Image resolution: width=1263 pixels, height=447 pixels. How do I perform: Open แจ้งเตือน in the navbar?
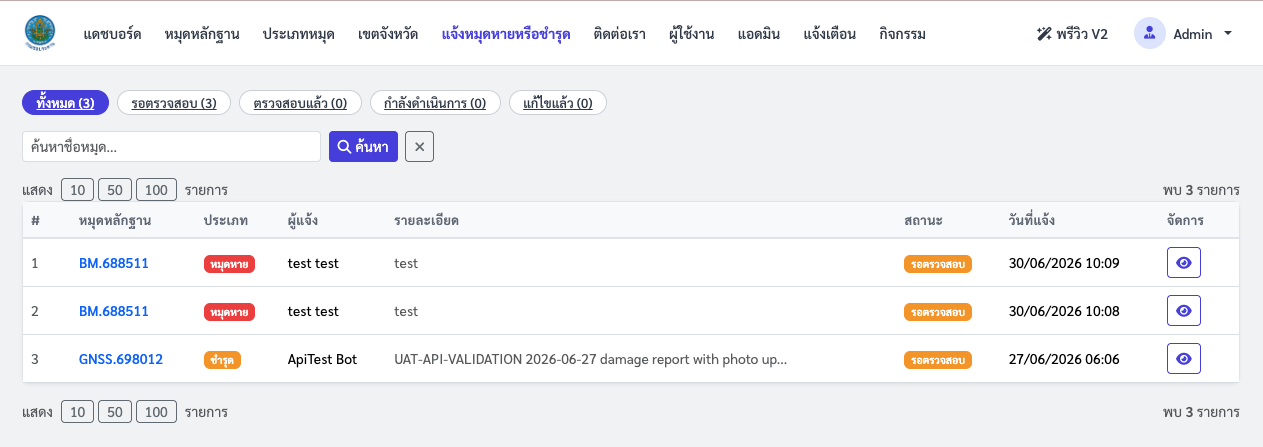pyautogui.click(x=830, y=34)
